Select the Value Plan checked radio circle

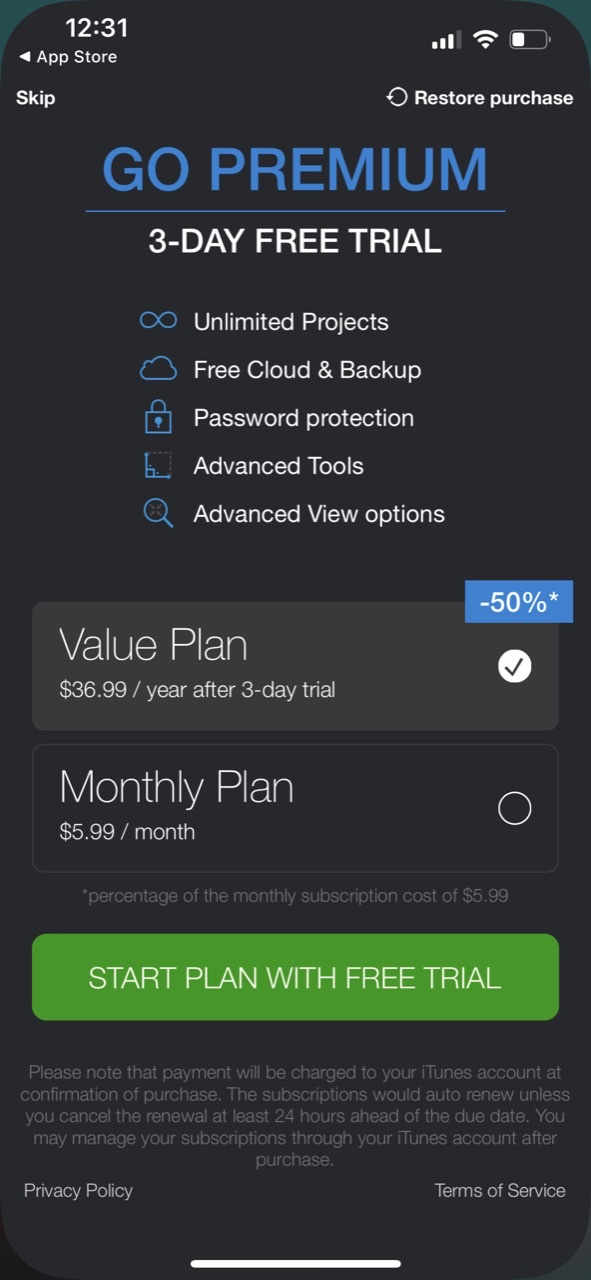click(x=514, y=666)
